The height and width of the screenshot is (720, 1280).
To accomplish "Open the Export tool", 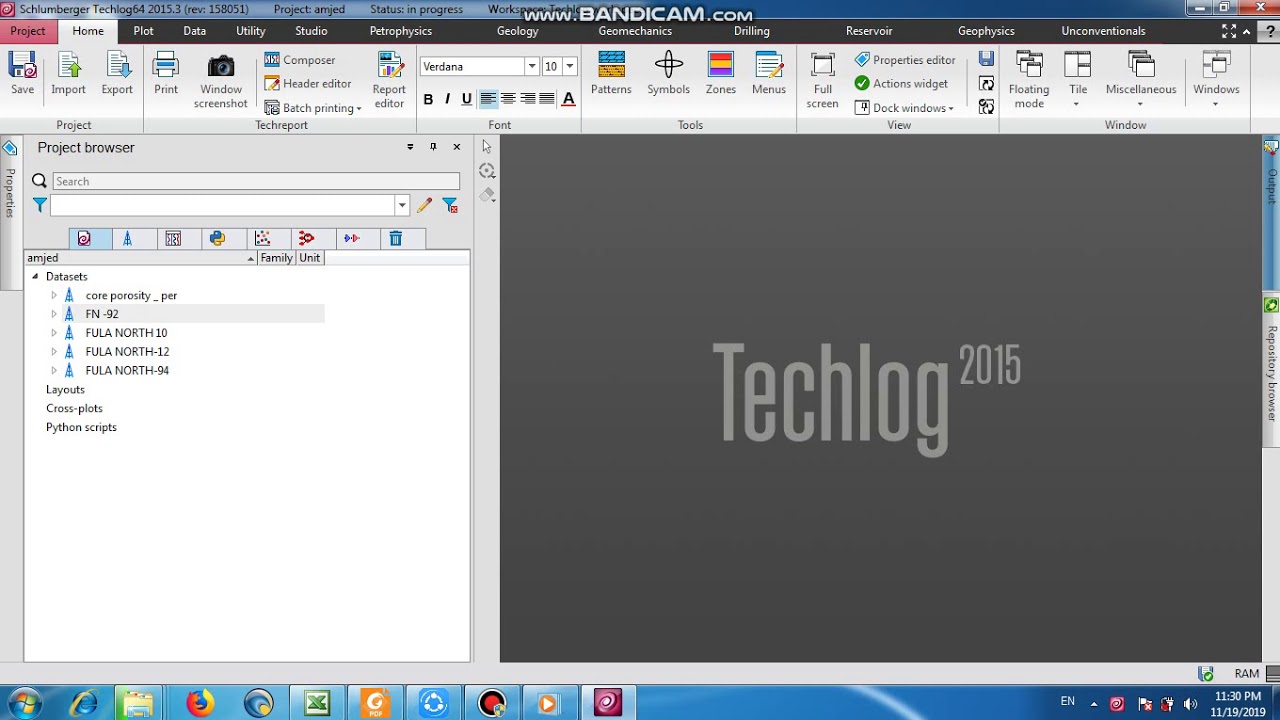I will point(117,74).
